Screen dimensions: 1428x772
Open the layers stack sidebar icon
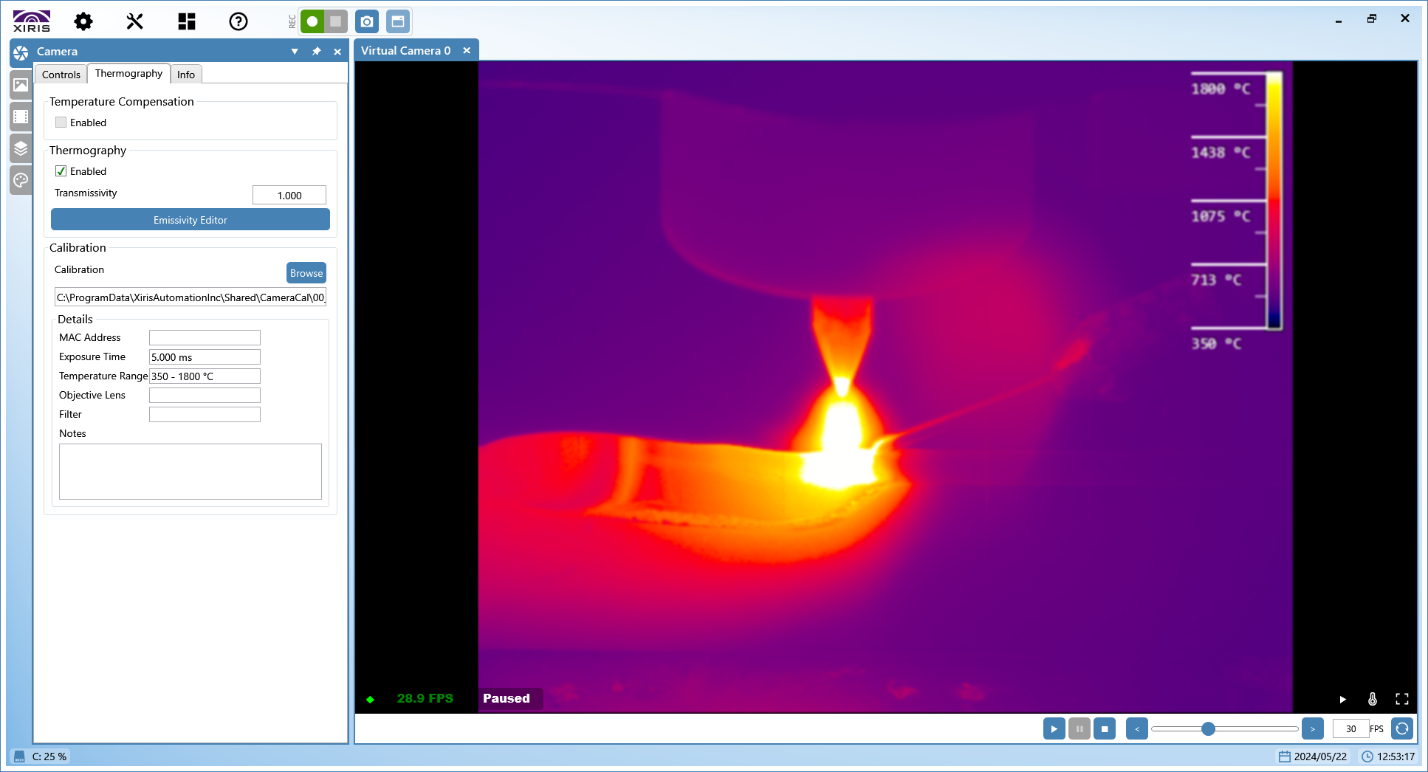pyautogui.click(x=20, y=149)
